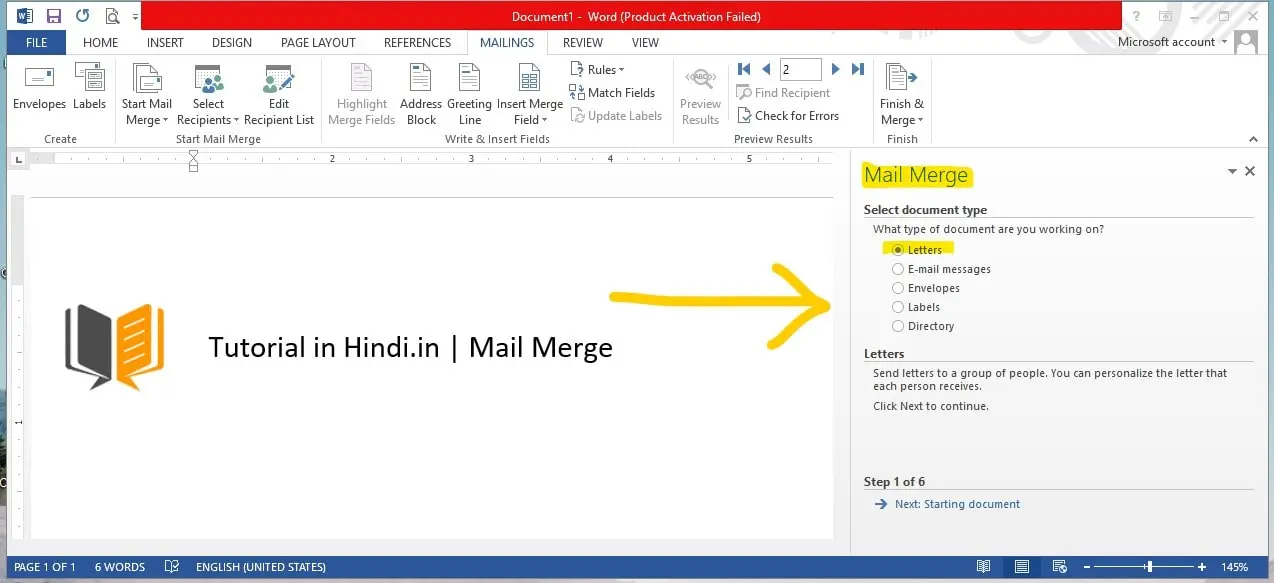This screenshot has width=1274, height=583.
Task: Jump to the first record
Action: click(x=743, y=69)
